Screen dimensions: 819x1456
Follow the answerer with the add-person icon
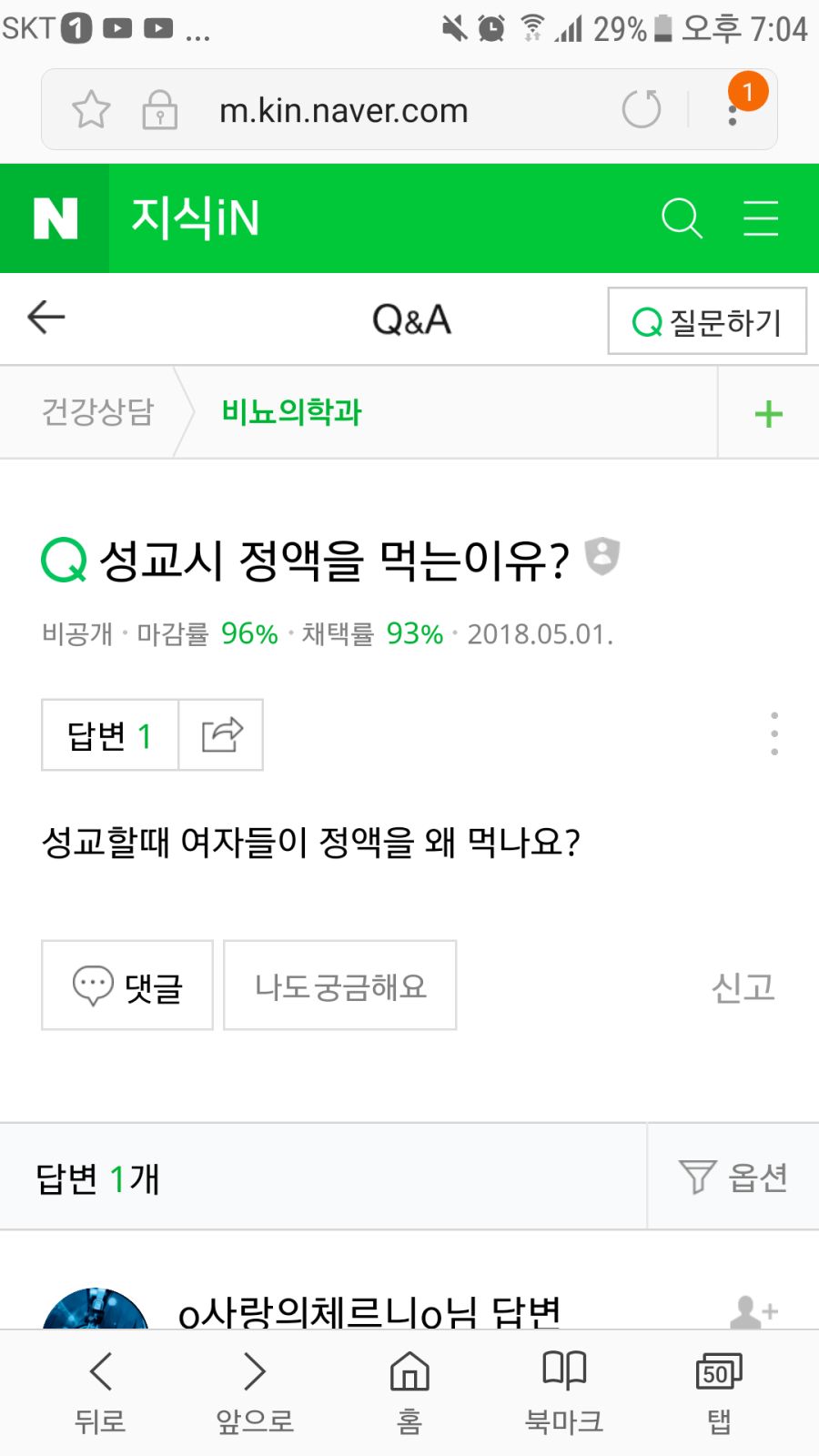click(753, 1311)
